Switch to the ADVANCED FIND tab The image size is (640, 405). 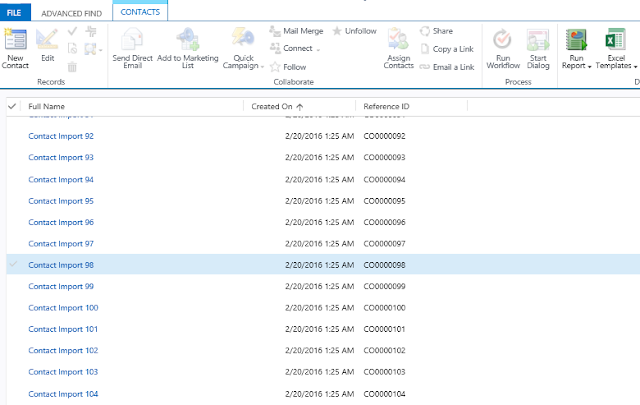pos(71,13)
